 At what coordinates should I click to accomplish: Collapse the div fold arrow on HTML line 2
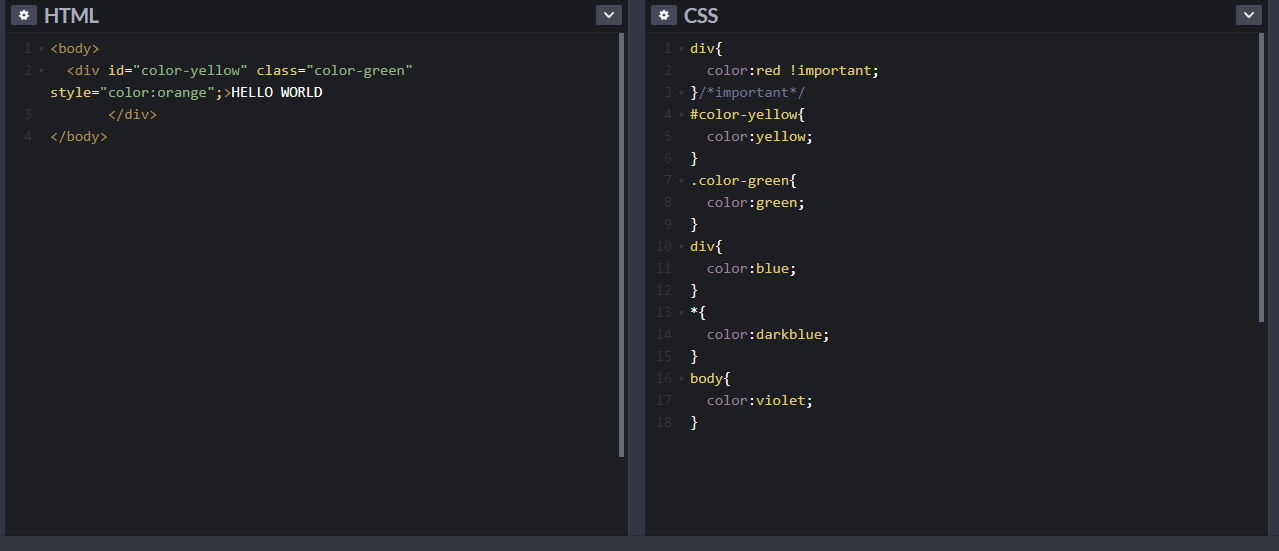pos(41,70)
